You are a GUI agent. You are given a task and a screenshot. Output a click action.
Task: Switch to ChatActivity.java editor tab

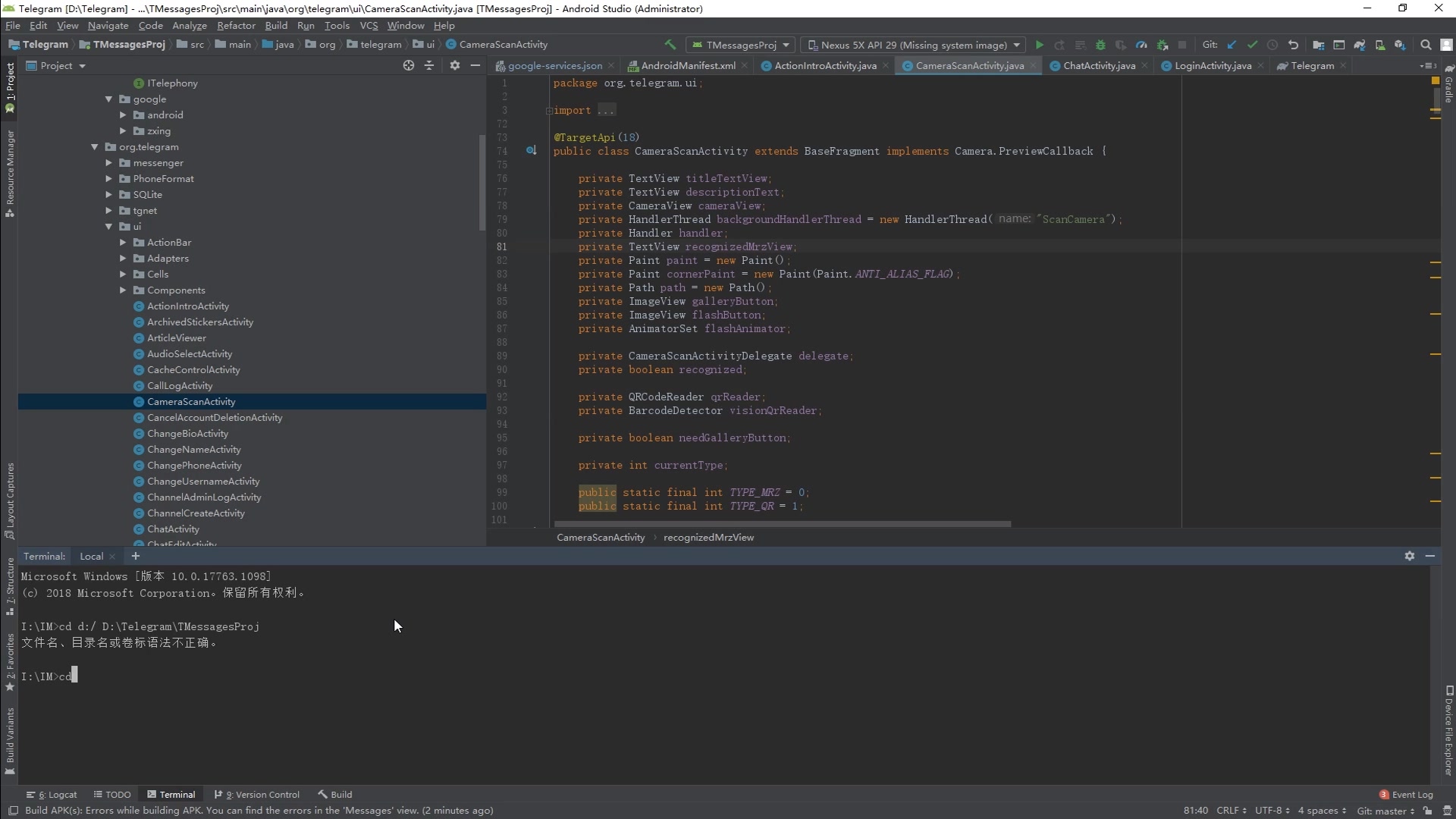point(1098,65)
